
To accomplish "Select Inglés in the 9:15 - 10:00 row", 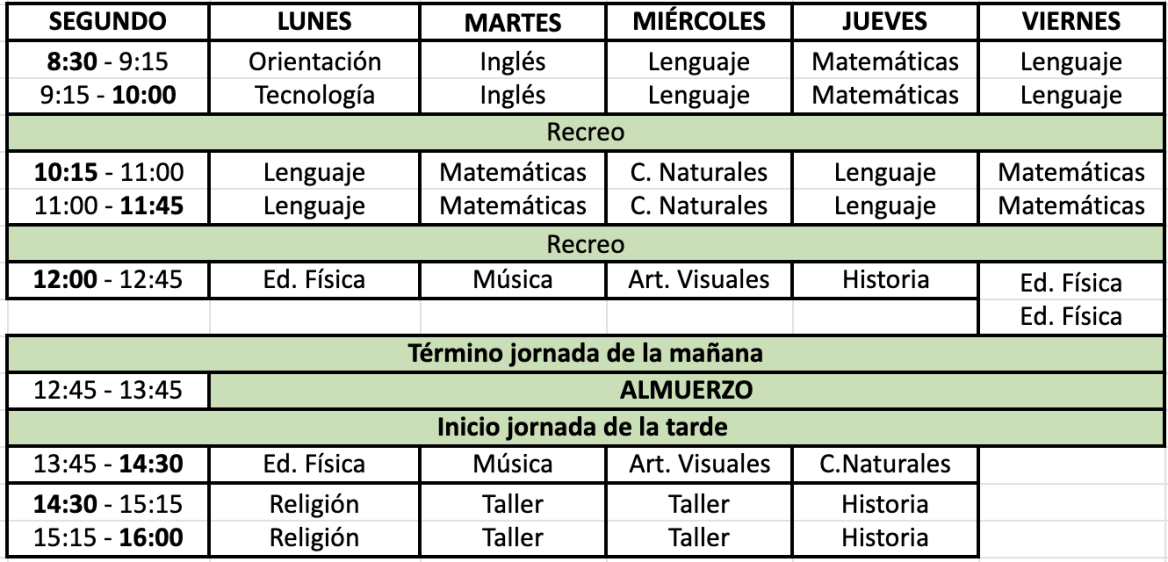I will click(513, 96).
